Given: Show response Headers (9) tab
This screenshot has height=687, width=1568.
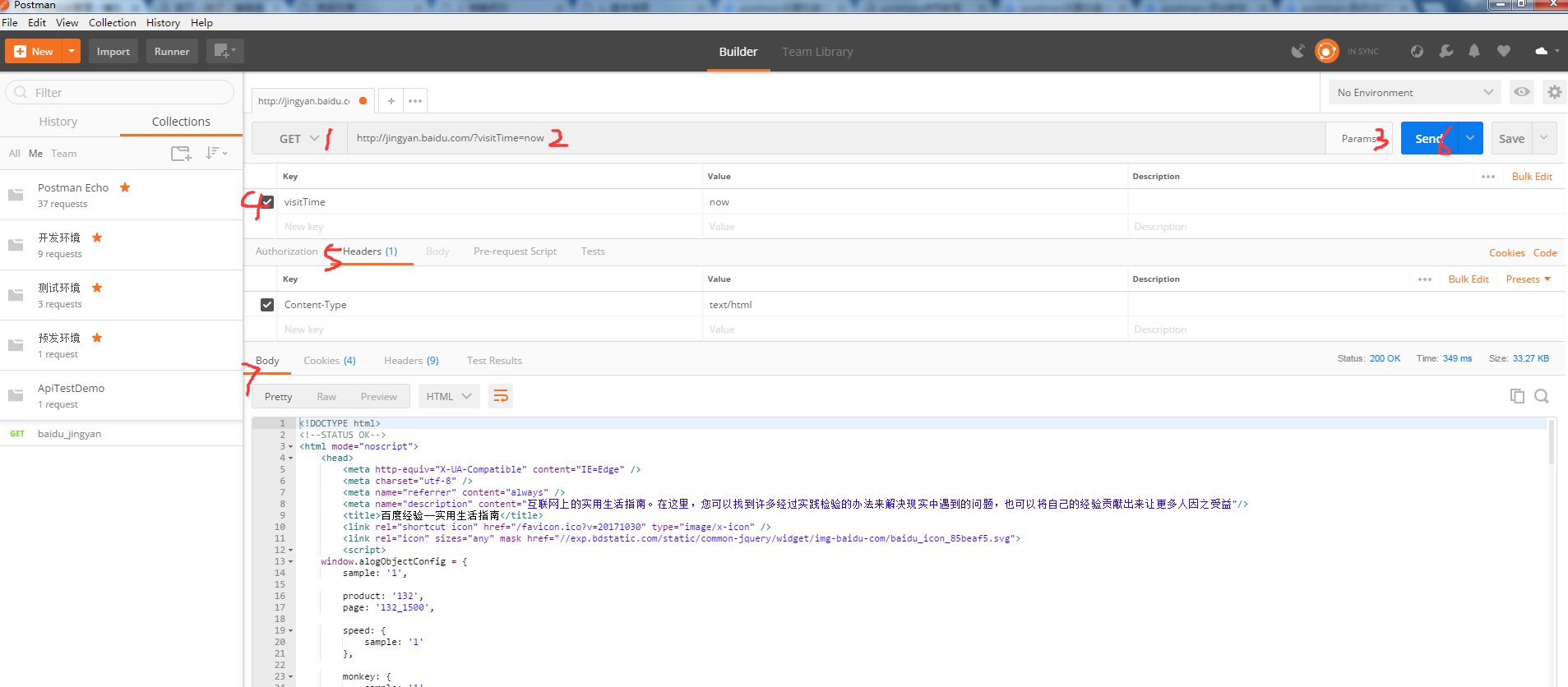Looking at the screenshot, I should coord(411,361).
